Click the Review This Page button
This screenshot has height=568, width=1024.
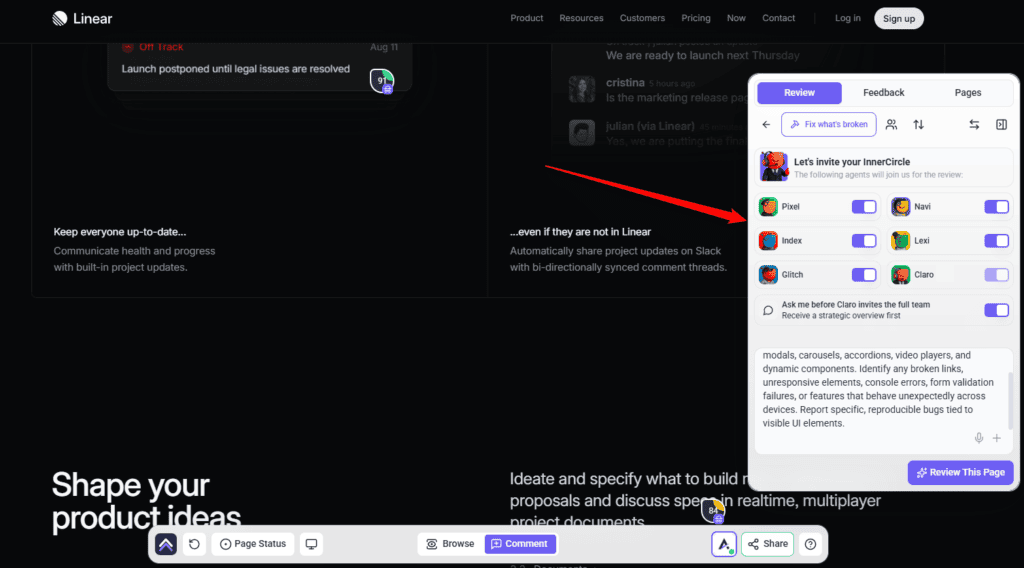960,473
